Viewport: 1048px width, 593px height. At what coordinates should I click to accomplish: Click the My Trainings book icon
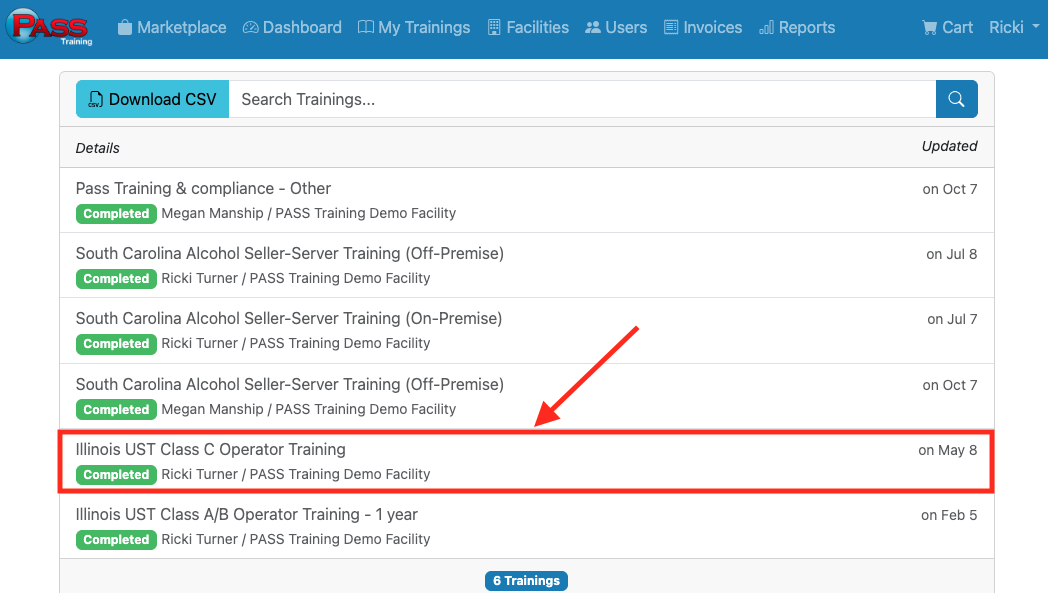tap(366, 27)
